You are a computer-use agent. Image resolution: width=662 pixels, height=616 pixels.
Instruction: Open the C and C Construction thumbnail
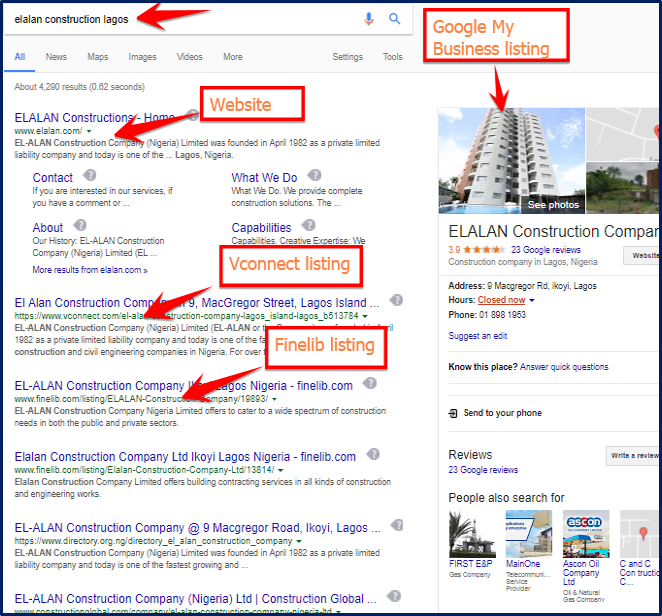[639, 534]
